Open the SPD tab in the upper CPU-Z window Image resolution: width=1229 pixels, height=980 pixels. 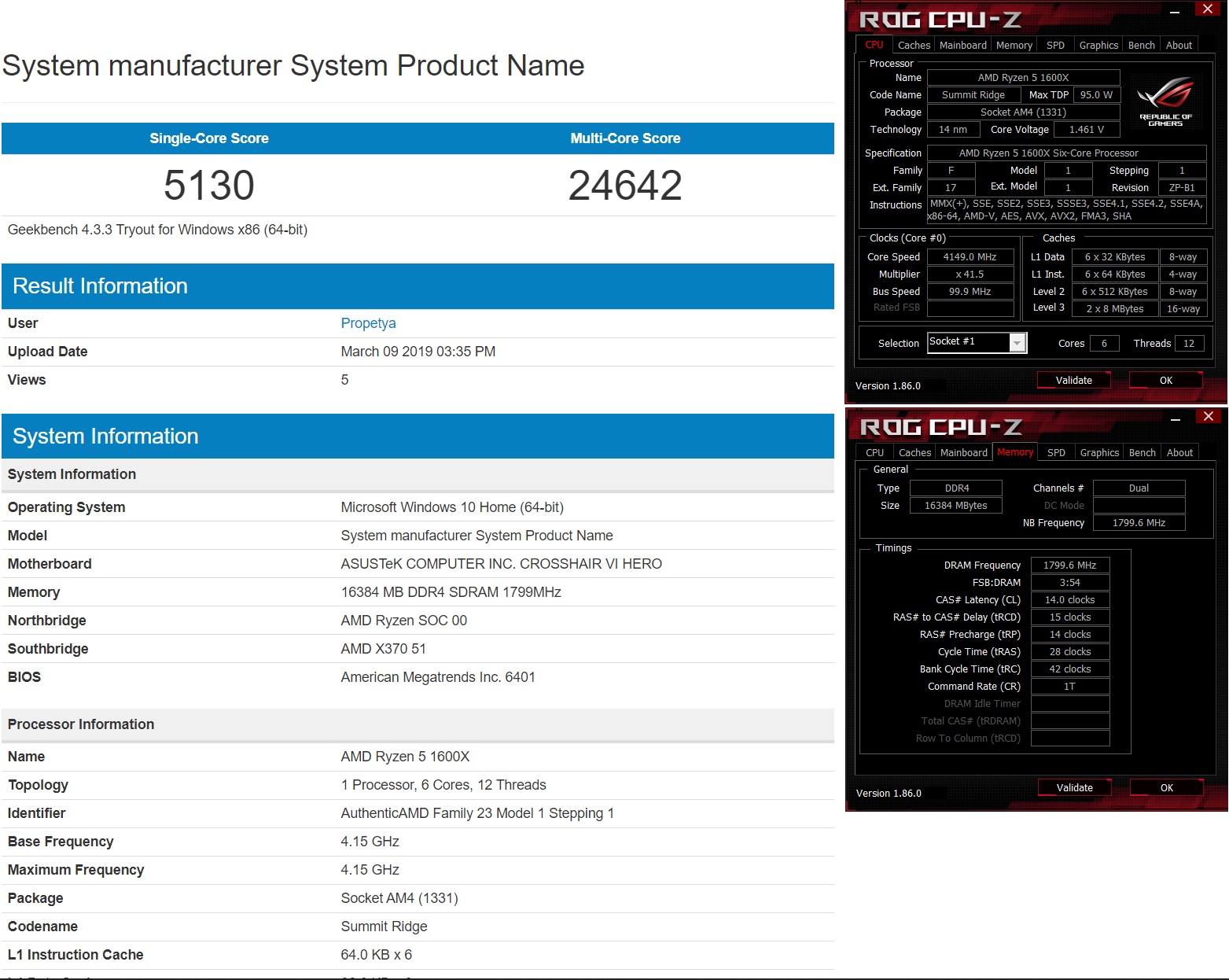click(x=1055, y=45)
